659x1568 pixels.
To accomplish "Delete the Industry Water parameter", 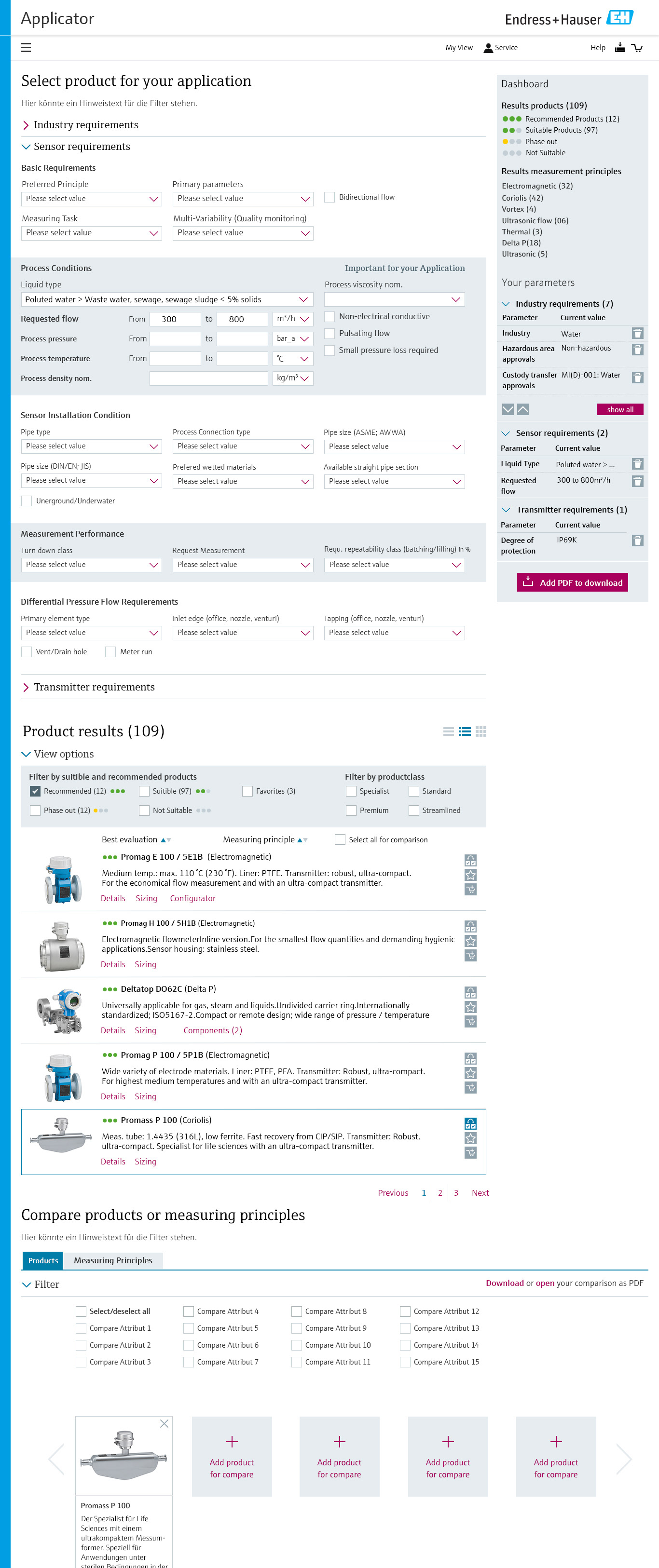I will click(637, 333).
